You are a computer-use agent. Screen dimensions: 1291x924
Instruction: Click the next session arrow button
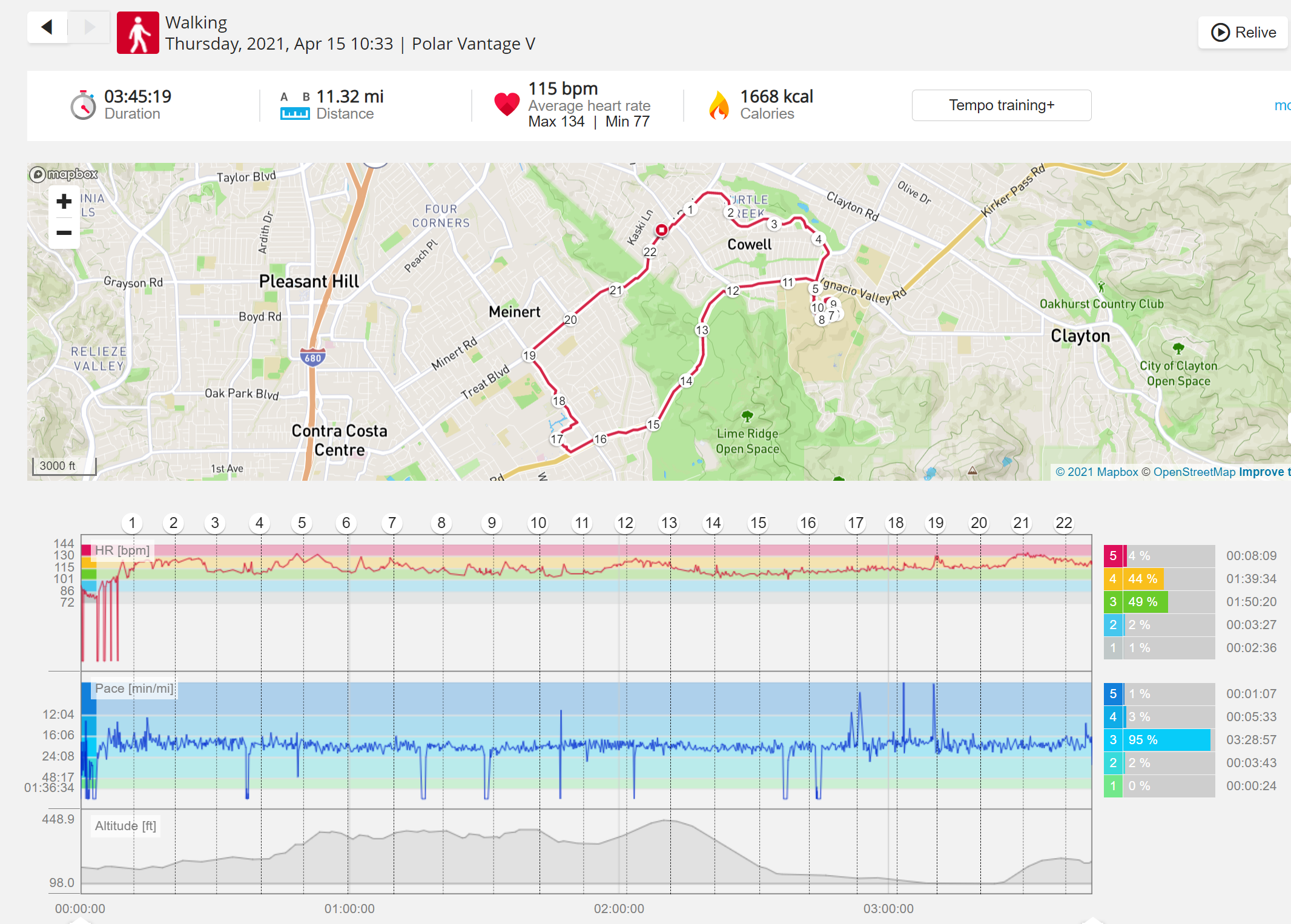(89, 27)
